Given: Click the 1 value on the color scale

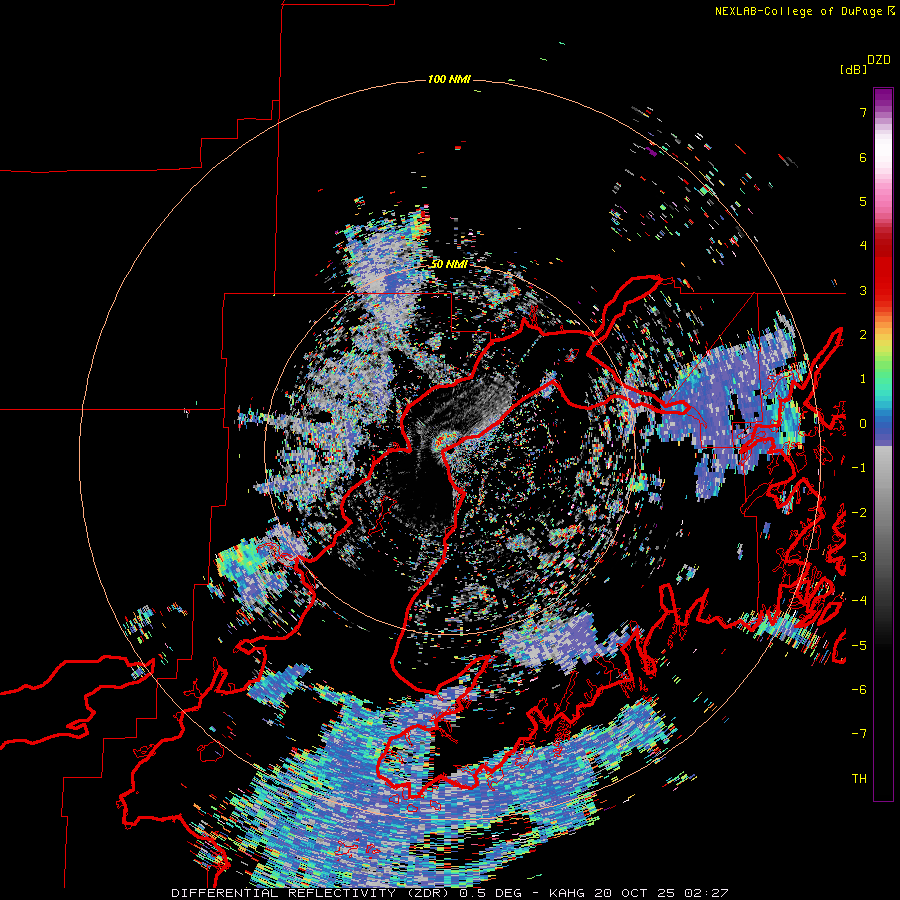Looking at the screenshot, I should click(x=863, y=379).
